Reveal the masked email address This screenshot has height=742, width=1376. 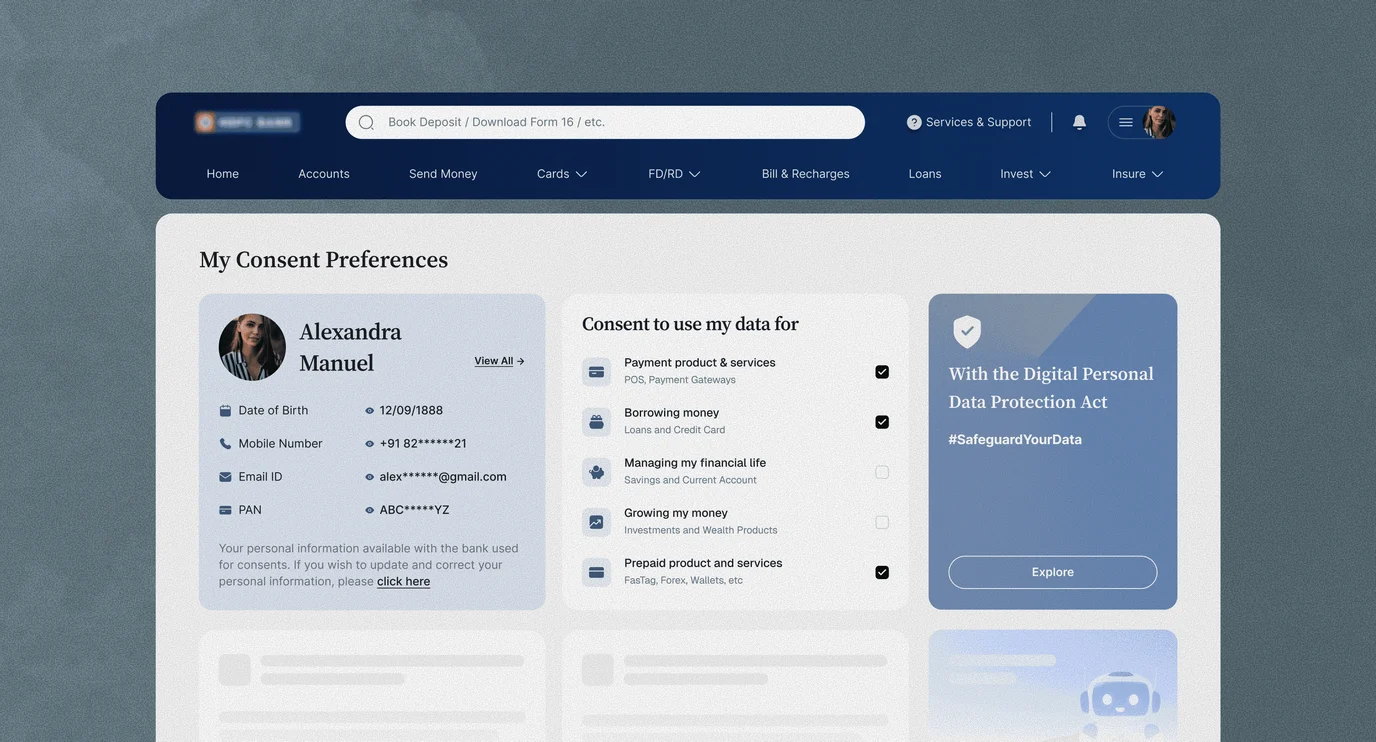(x=369, y=477)
